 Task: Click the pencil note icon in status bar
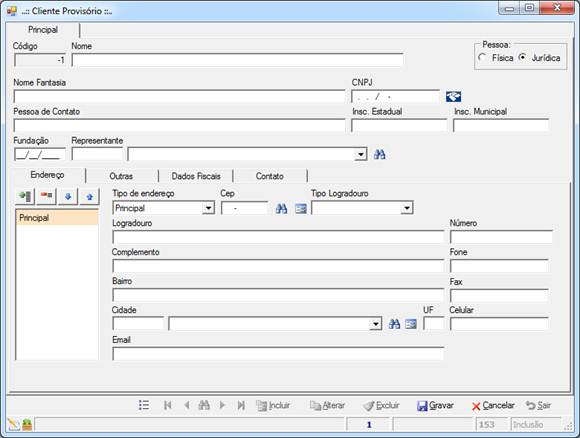(13, 424)
